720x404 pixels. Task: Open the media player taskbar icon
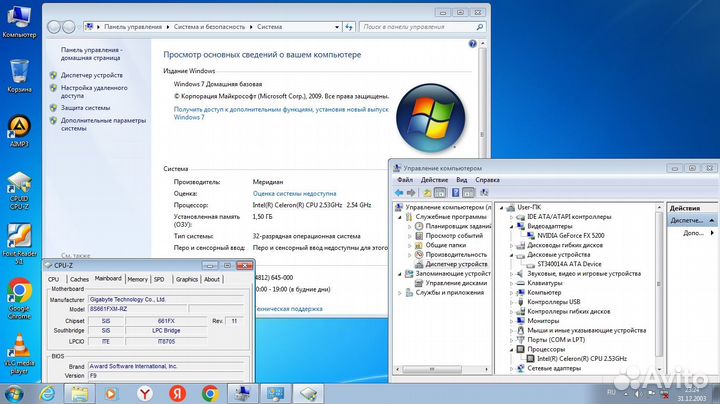pyautogui.click(x=111, y=394)
